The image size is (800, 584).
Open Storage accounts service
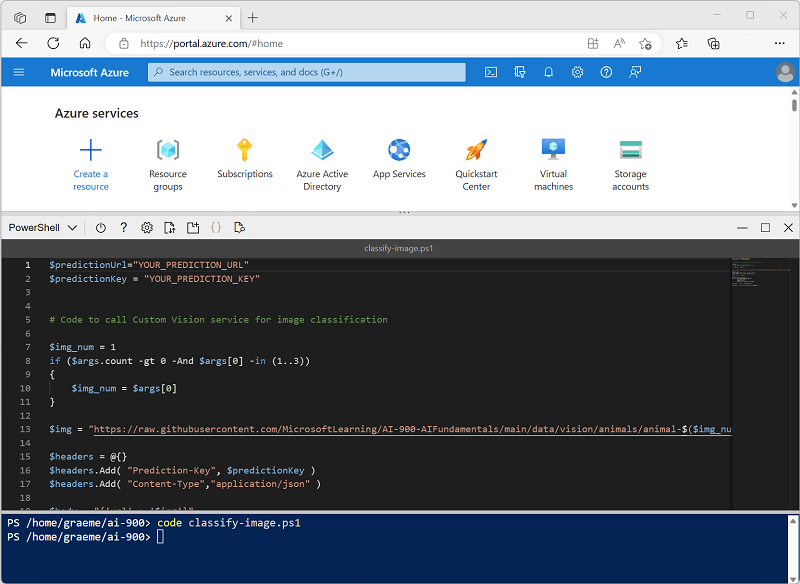point(630,165)
